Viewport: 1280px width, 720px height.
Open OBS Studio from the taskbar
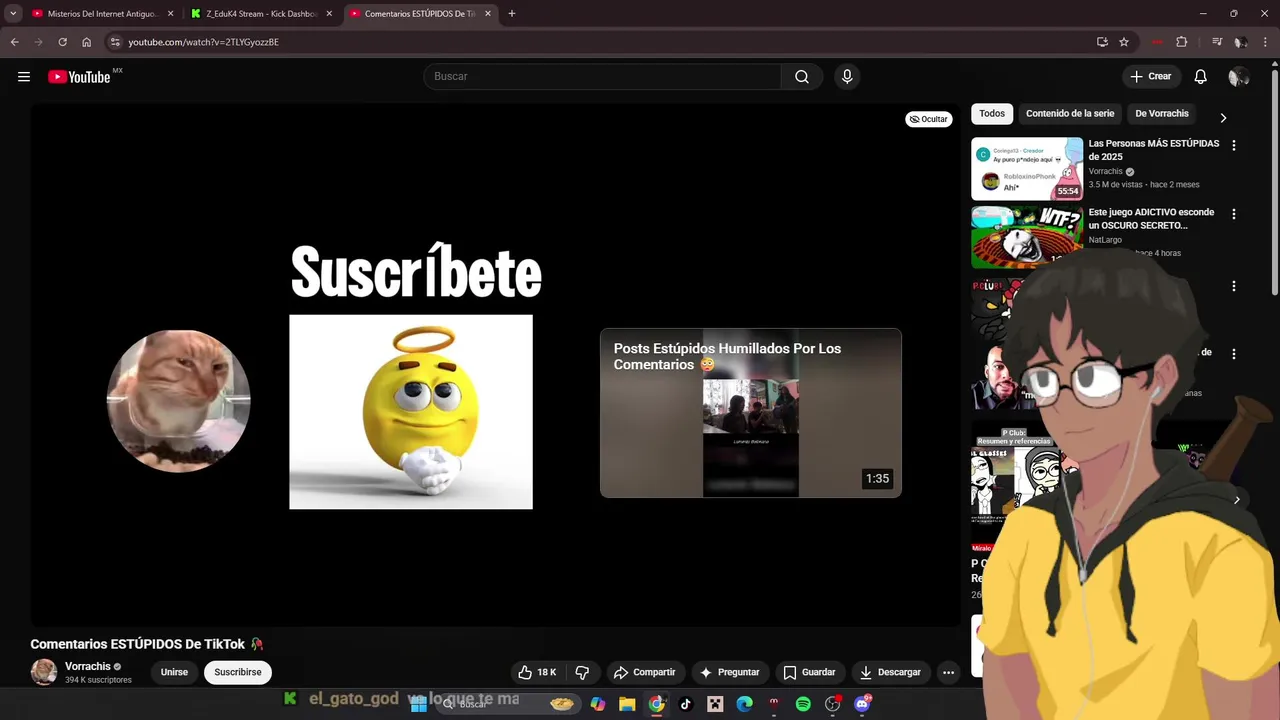point(832,704)
